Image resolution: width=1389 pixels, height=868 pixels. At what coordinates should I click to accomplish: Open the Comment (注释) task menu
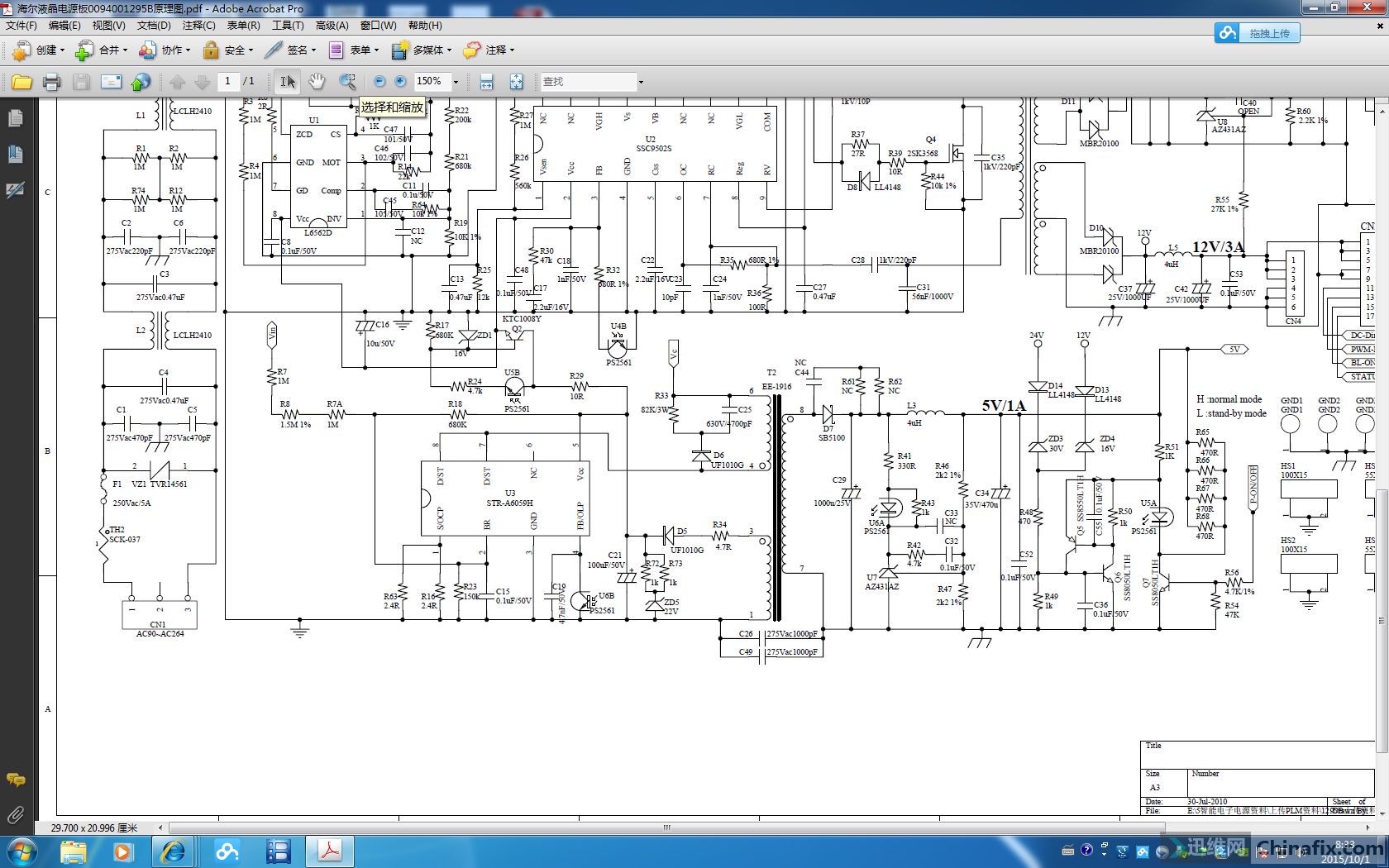pyautogui.click(x=489, y=50)
